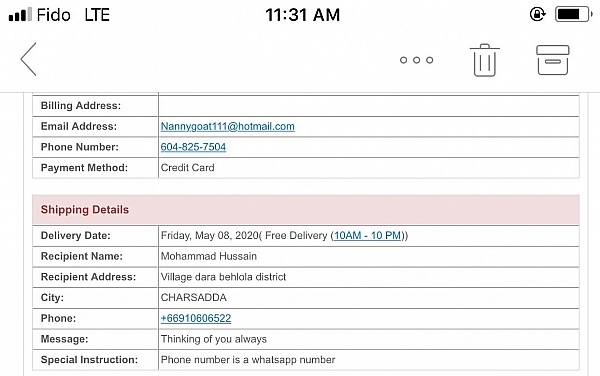
Task: Tap the 10AM - 10 PM link
Action: (x=367, y=235)
